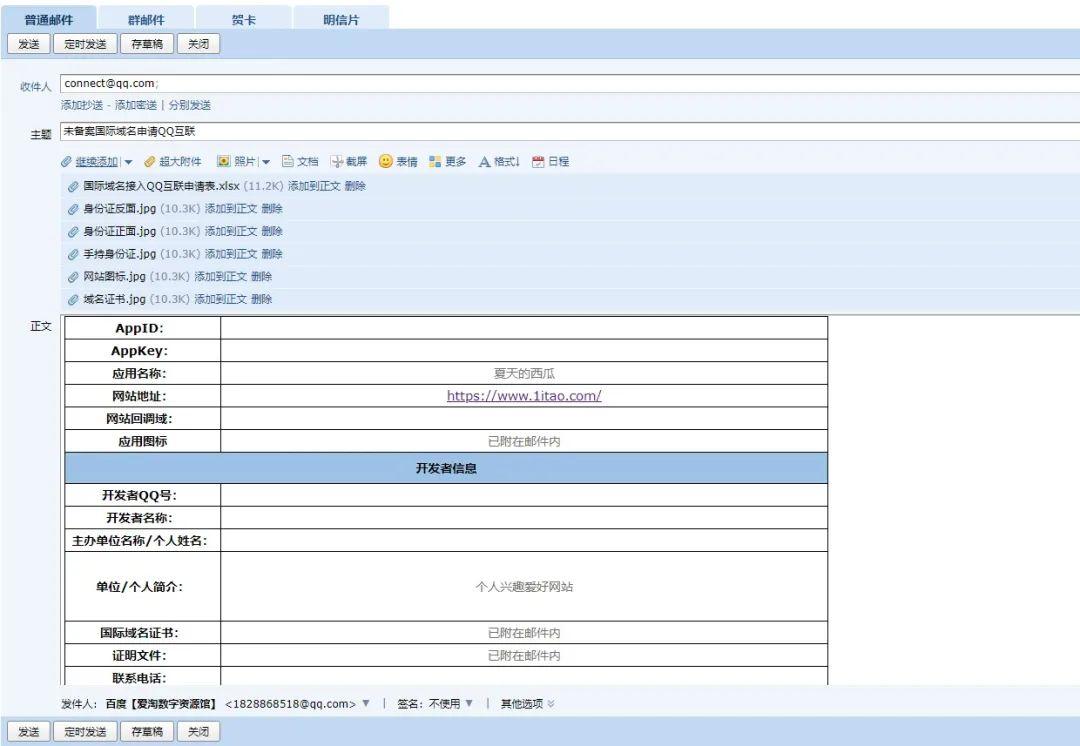Click the empty 联系电话 value cell
This screenshot has width=1080, height=746.
tap(524, 676)
